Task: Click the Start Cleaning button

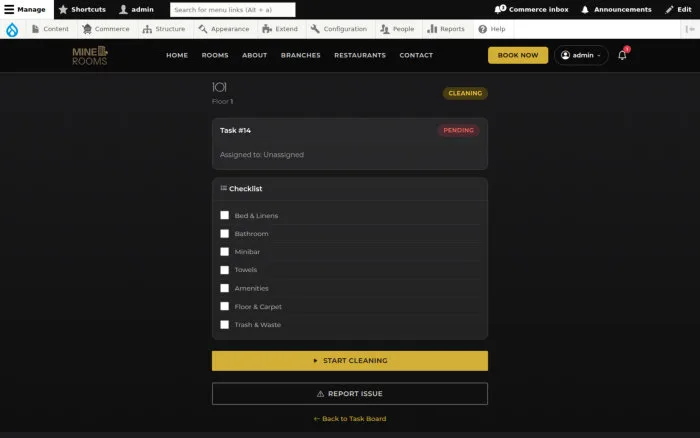Action: [350, 361]
